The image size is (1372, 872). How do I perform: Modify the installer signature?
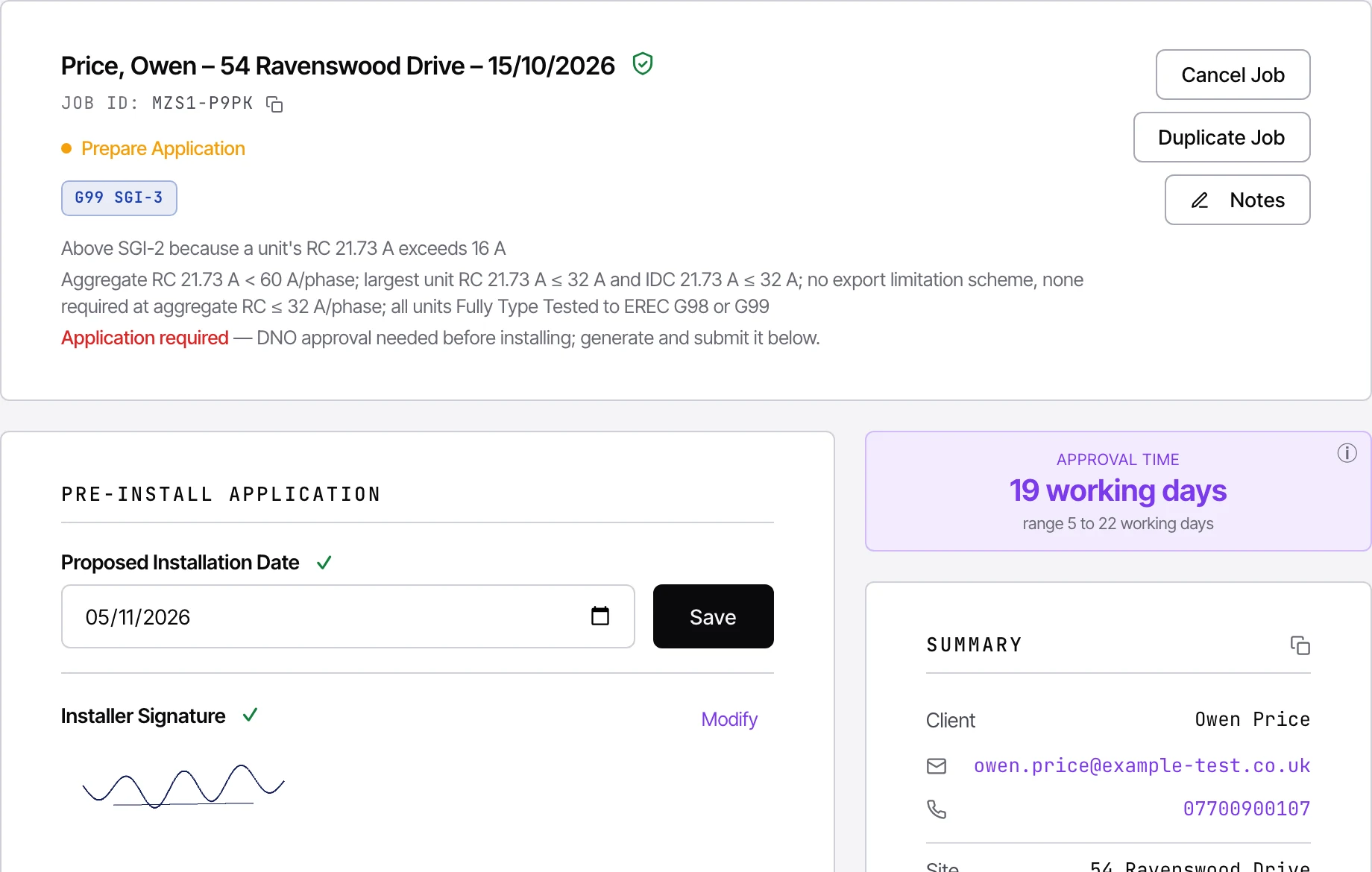point(729,719)
